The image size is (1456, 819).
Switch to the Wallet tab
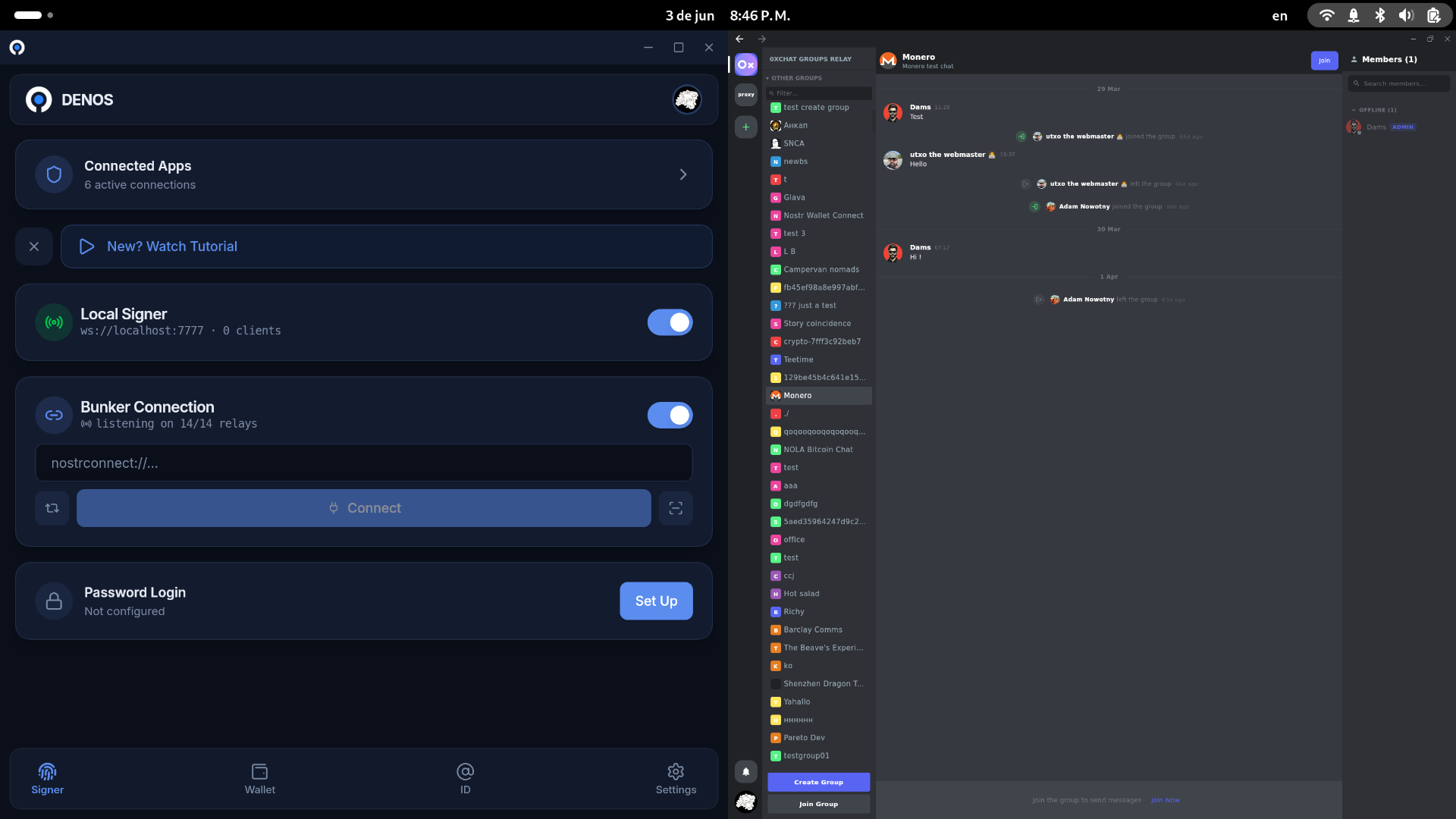click(x=260, y=779)
